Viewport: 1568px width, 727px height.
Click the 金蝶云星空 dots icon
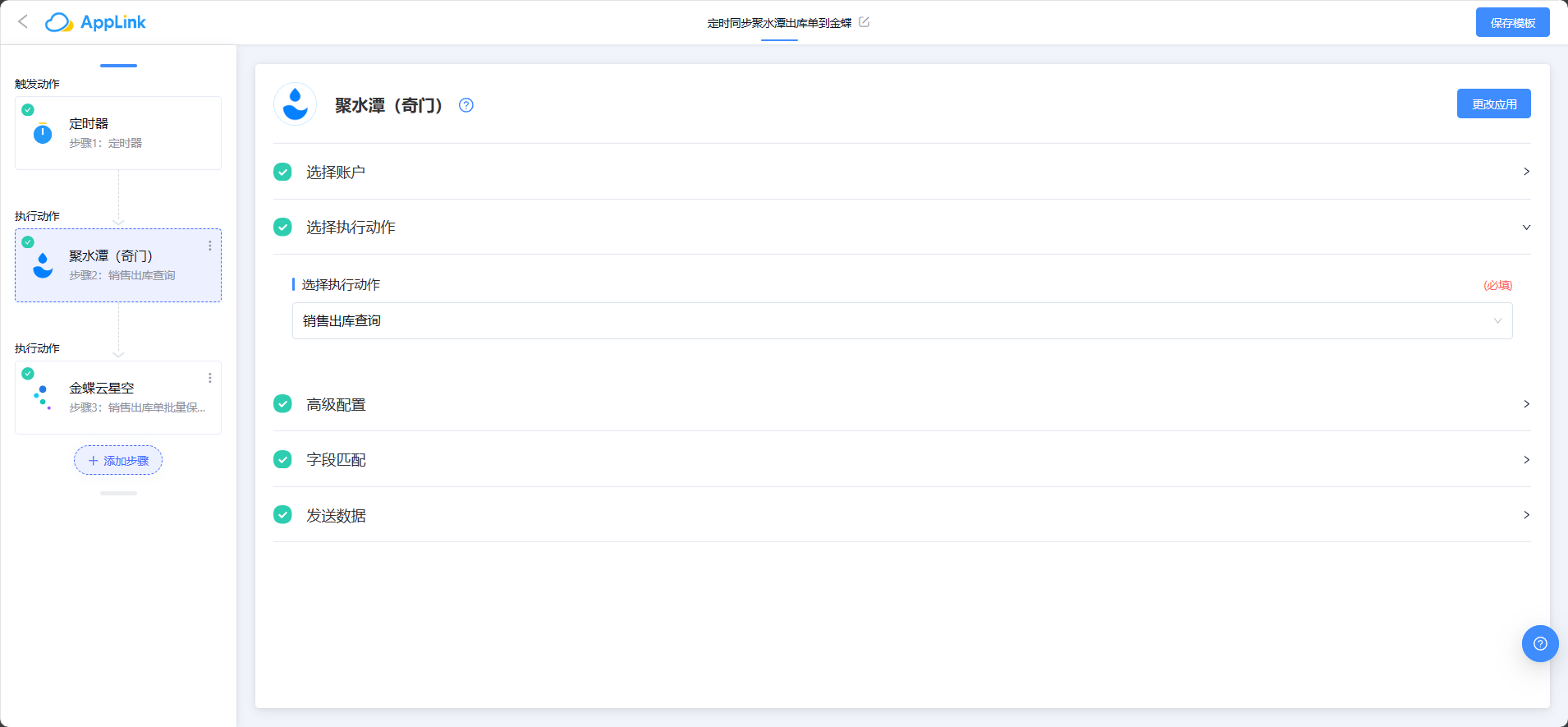point(43,398)
